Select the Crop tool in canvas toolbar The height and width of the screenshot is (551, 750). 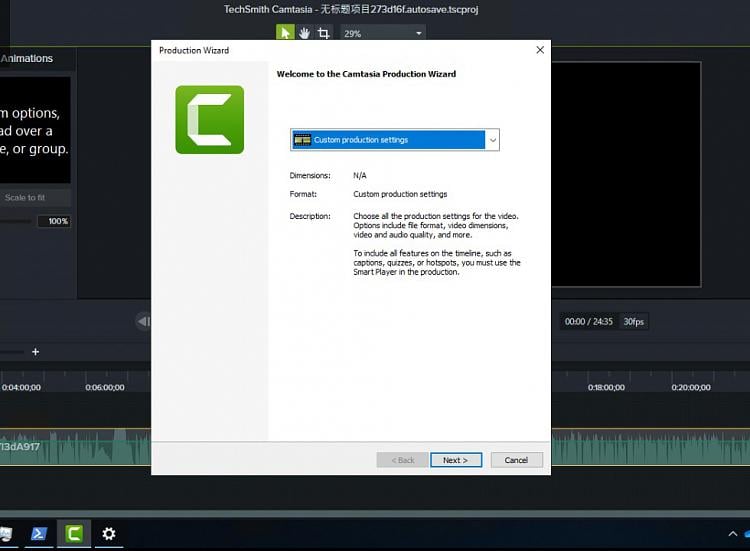[x=324, y=33]
